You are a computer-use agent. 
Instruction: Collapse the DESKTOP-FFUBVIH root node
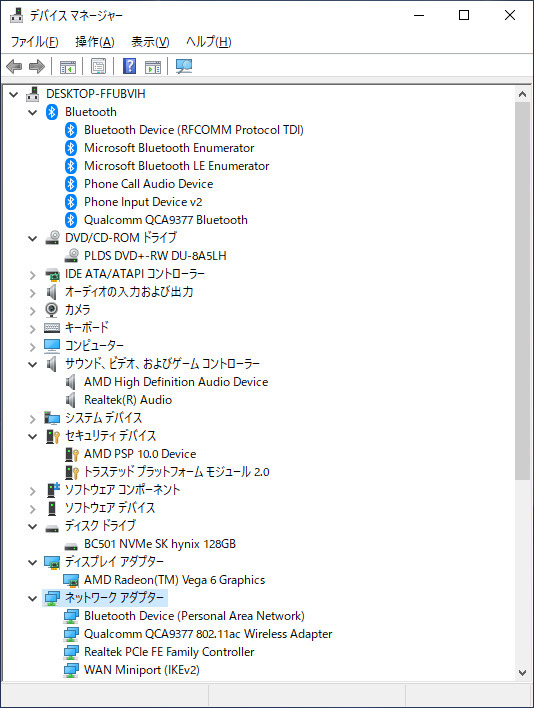pyautogui.click(x=14, y=94)
